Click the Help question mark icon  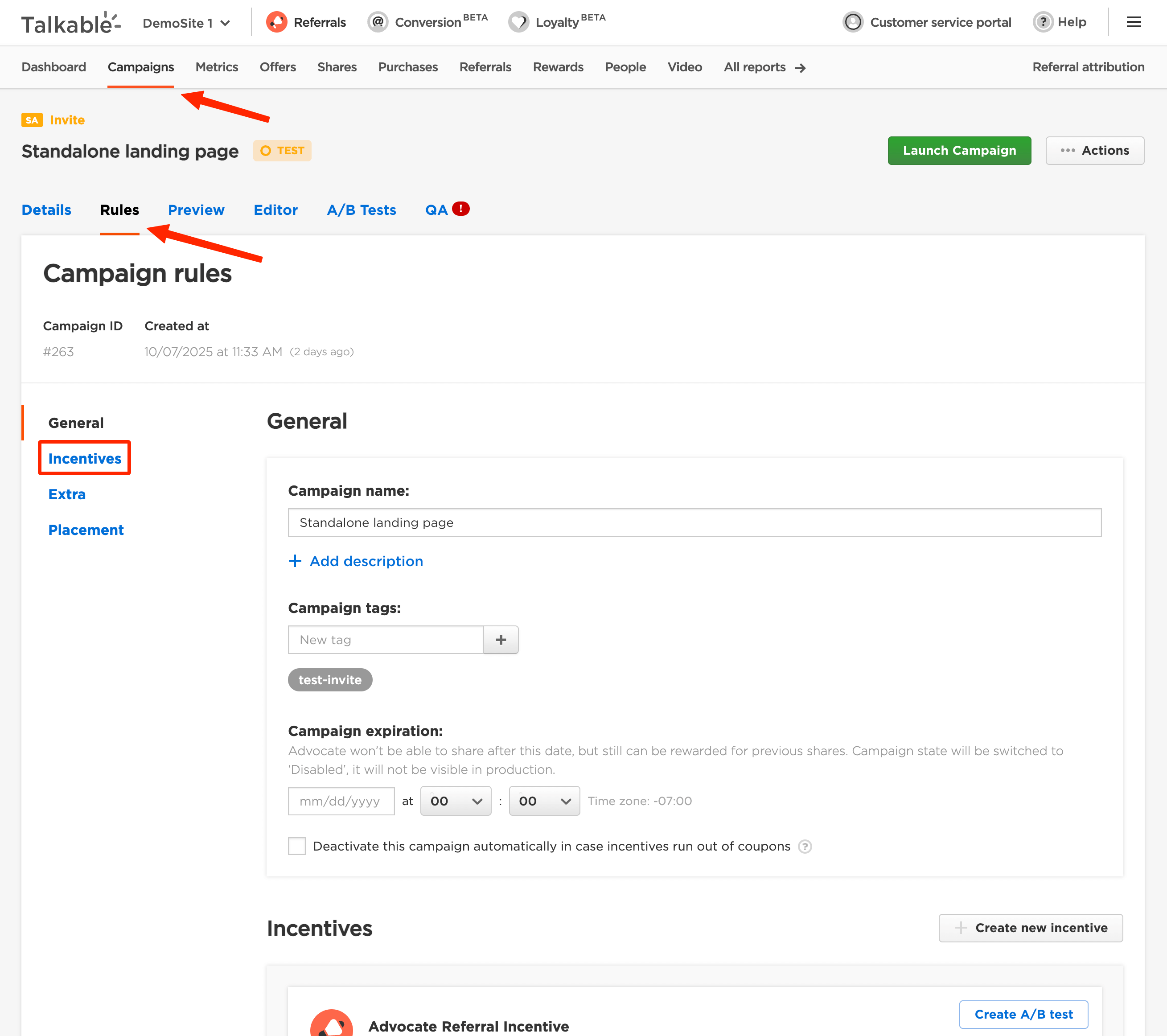pos(1043,22)
